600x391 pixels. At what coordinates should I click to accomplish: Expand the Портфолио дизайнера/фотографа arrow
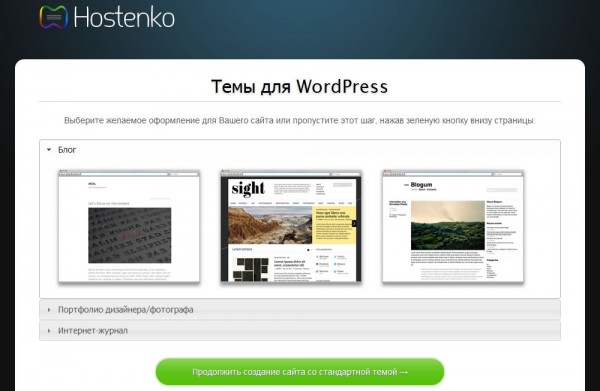[x=49, y=310]
